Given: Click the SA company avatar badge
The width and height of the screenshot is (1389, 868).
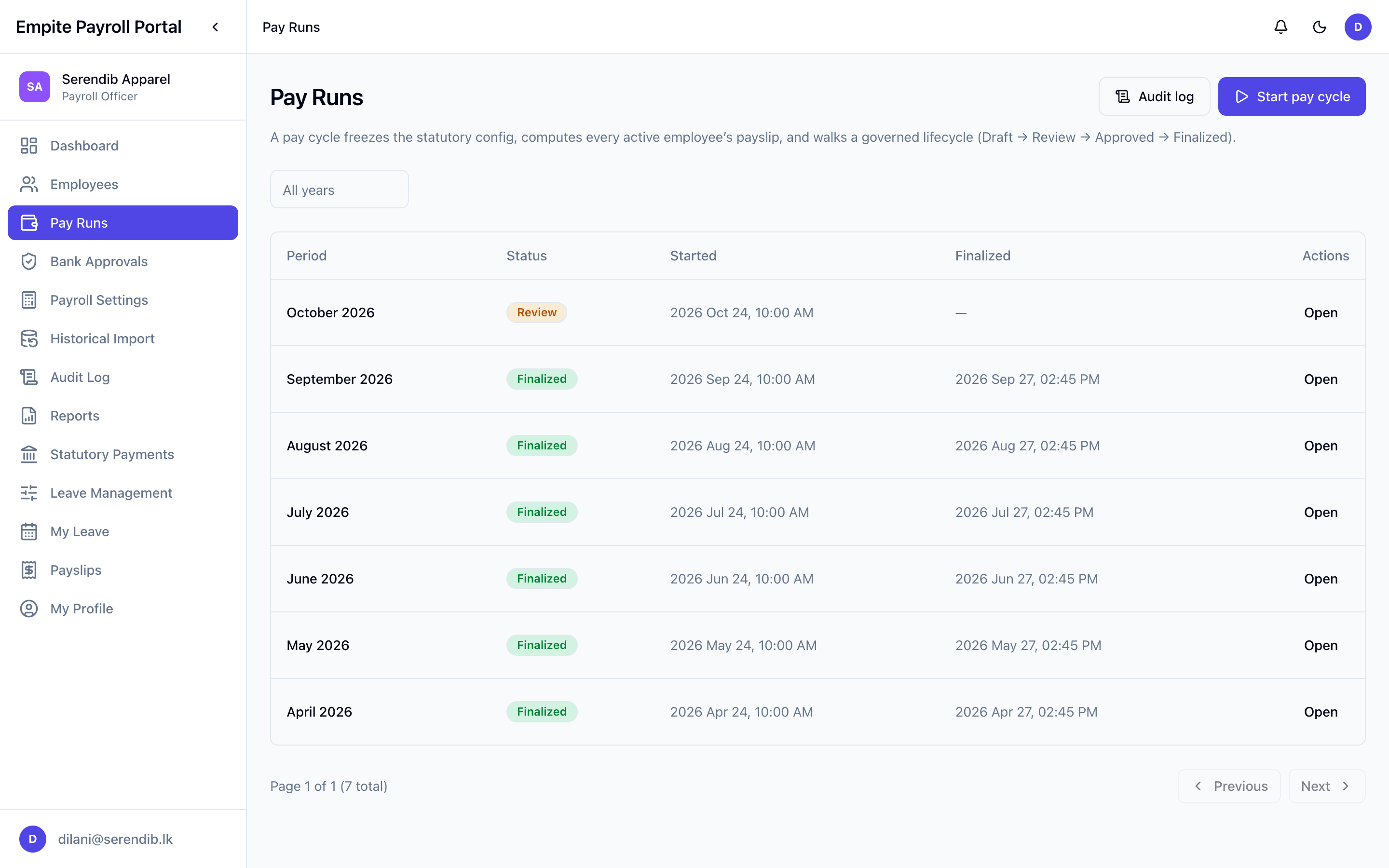Looking at the screenshot, I should click(x=34, y=87).
